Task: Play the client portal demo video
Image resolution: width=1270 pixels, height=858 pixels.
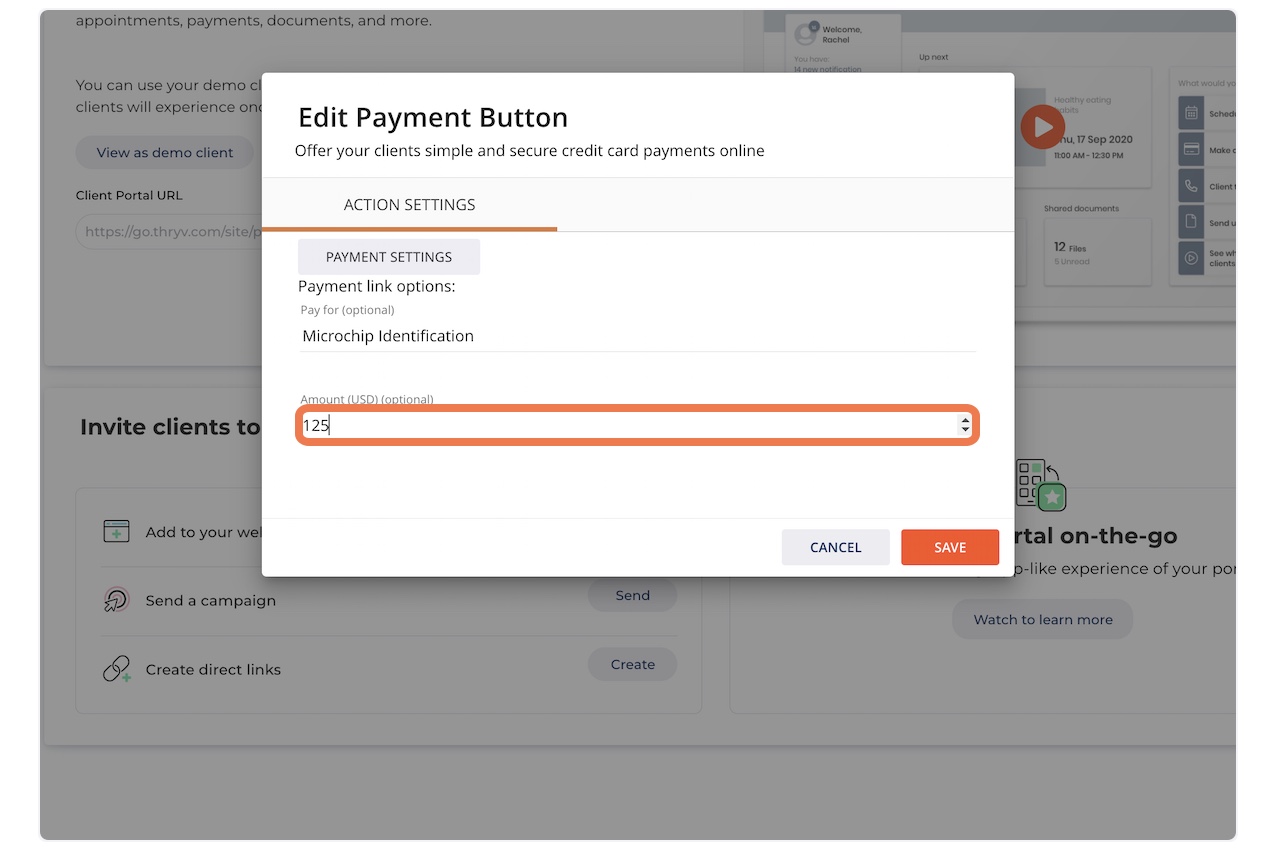Action: tap(1042, 127)
